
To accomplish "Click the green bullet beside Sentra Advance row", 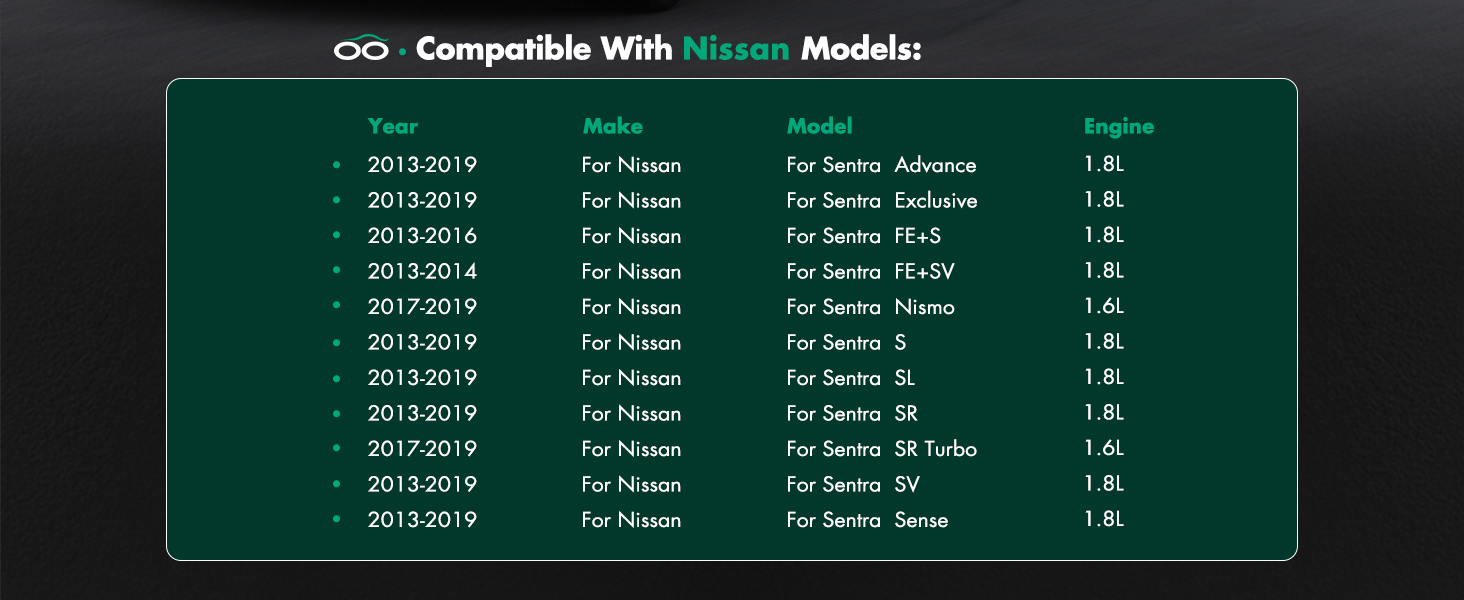I will [337, 164].
